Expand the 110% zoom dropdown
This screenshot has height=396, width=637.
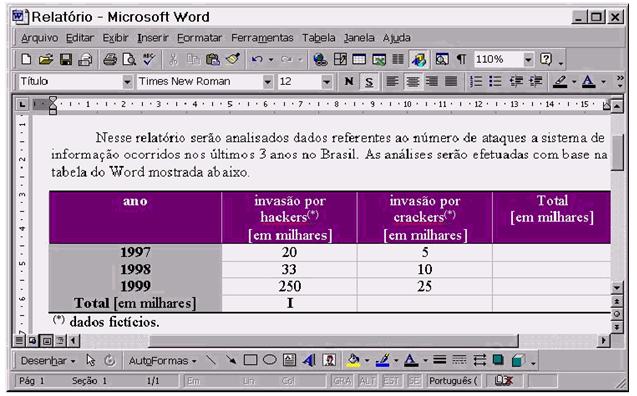528,60
